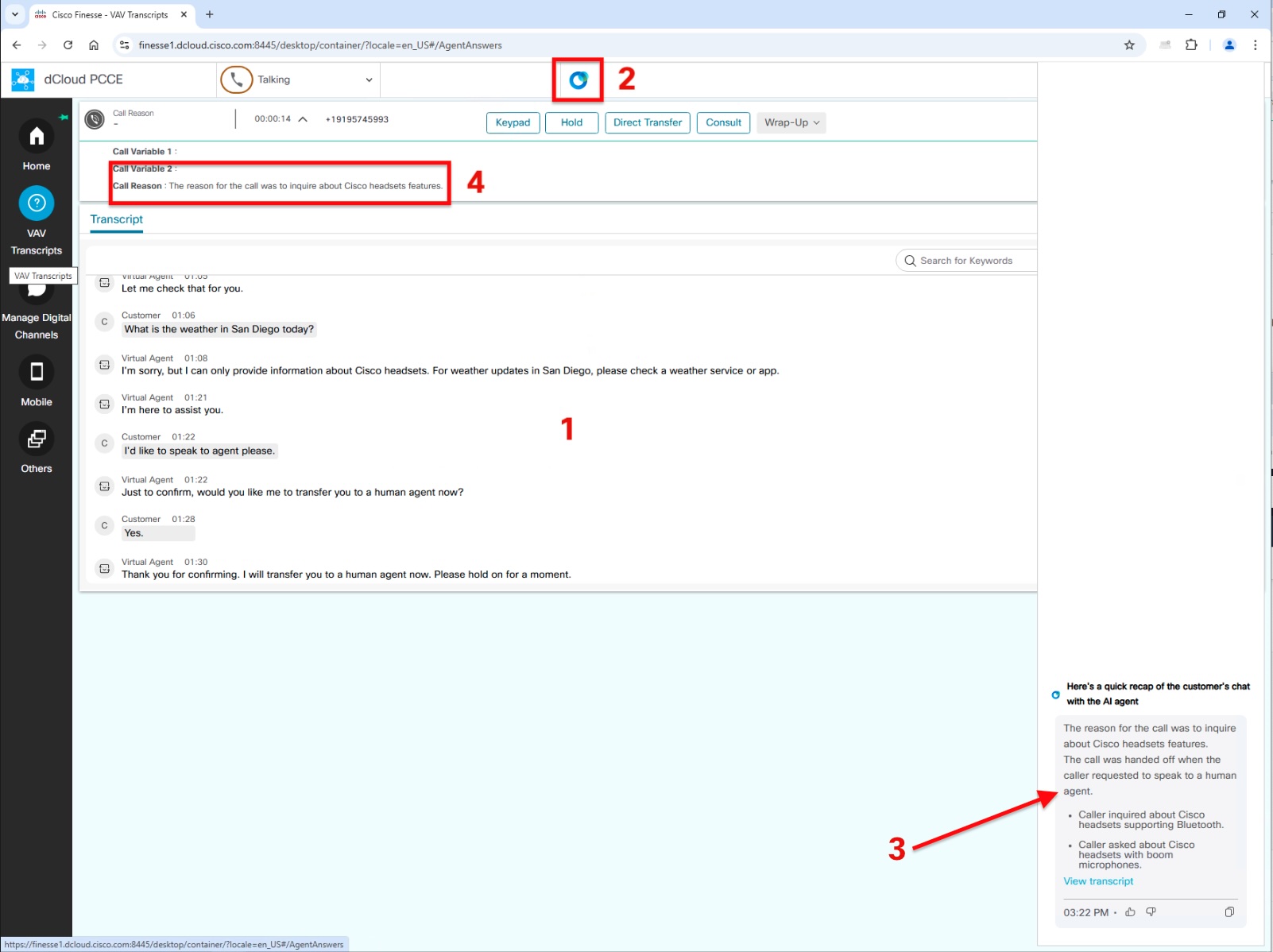
Task: Click thumbs down on the AI summary
Action: [1151, 912]
